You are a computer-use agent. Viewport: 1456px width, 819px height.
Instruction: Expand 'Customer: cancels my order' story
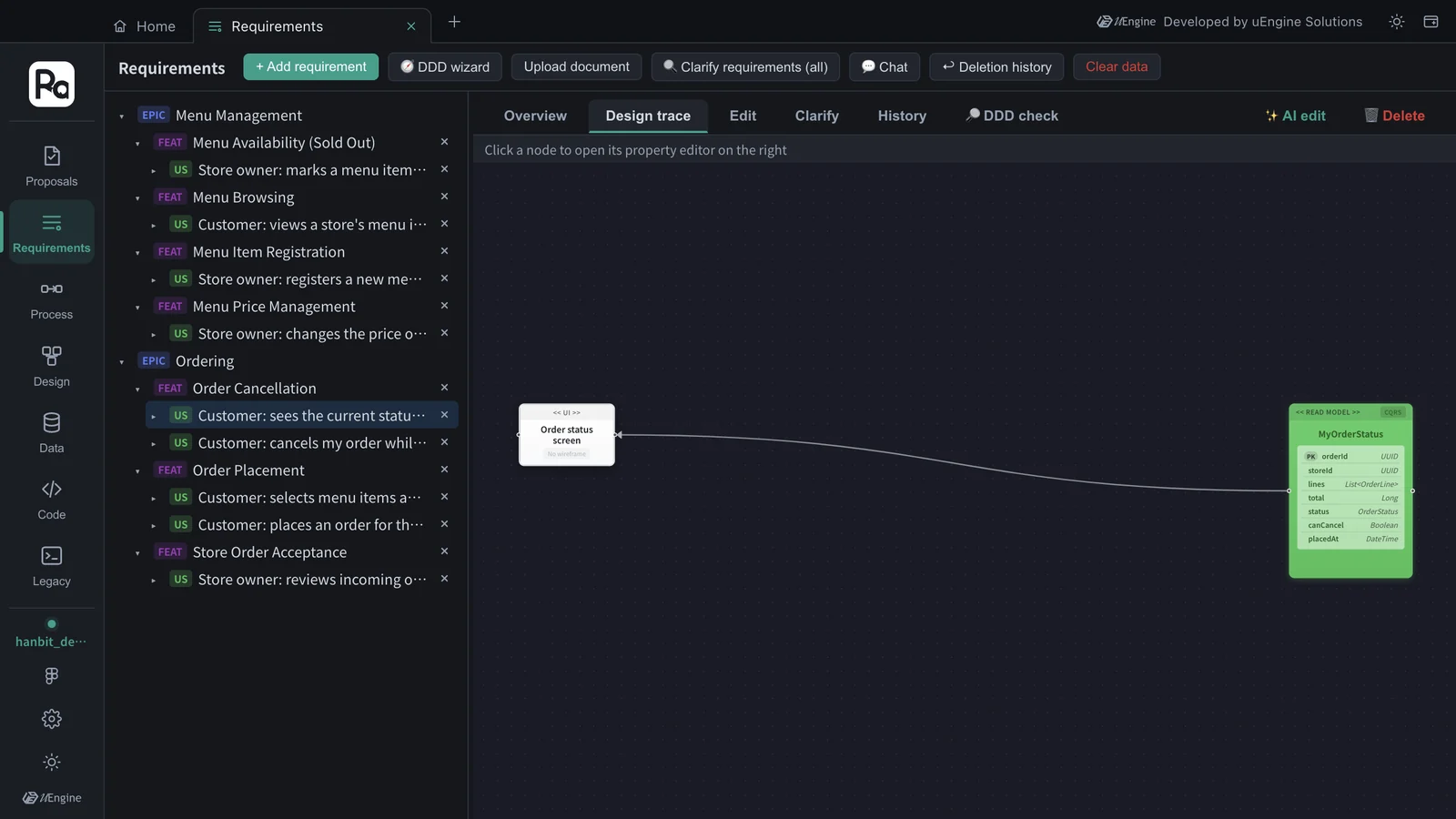point(153,444)
